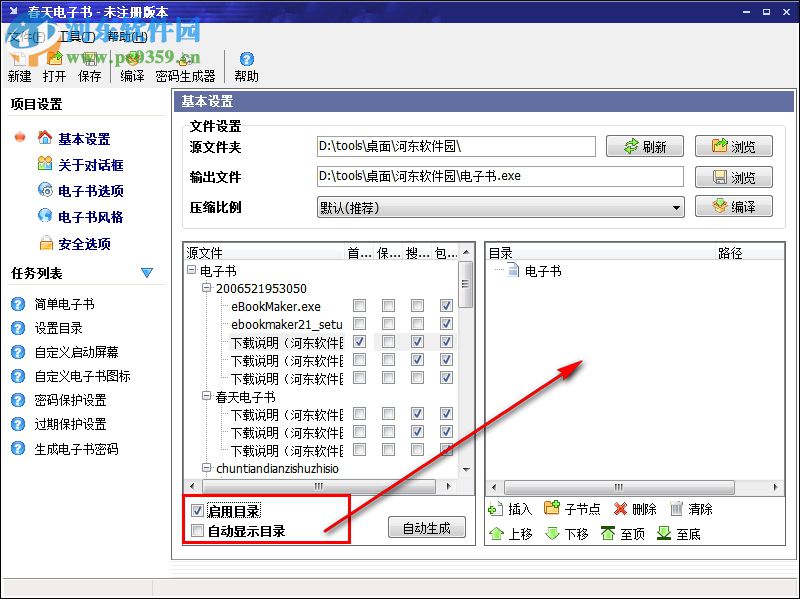Enable the 自动显示目录 checkbox
800x599 pixels.
197,531
